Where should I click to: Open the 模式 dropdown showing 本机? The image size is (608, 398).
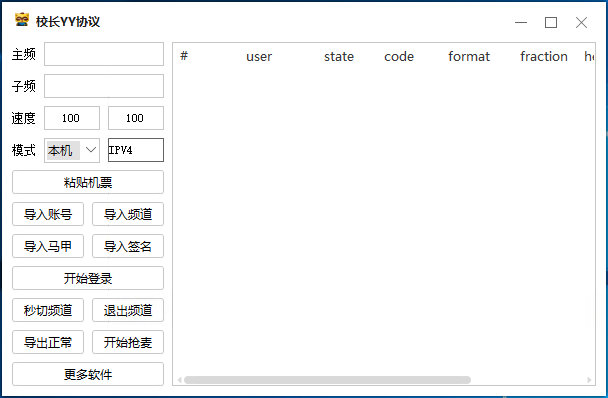point(72,150)
